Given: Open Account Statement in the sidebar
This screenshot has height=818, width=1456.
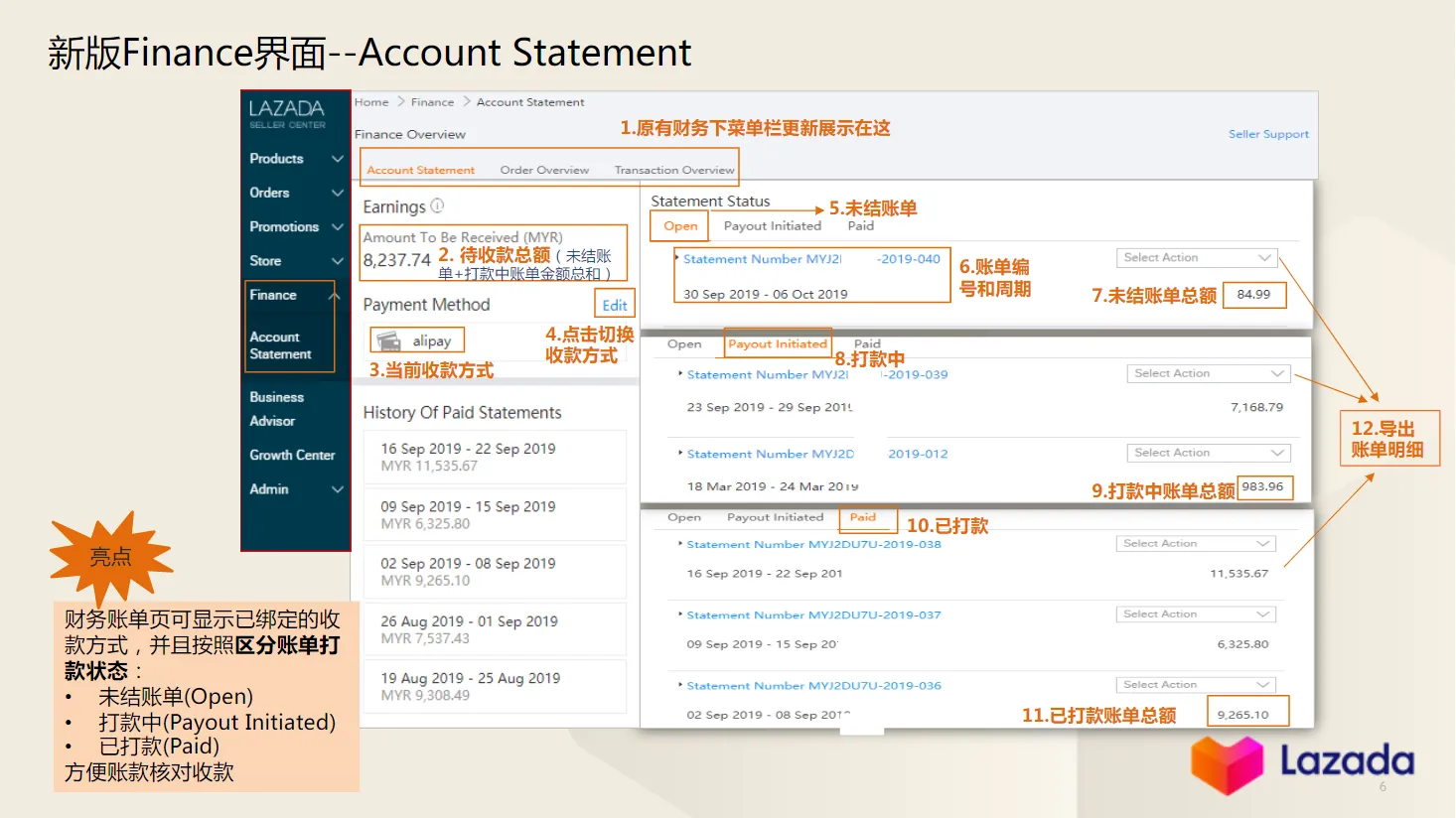Looking at the screenshot, I should (280, 345).
